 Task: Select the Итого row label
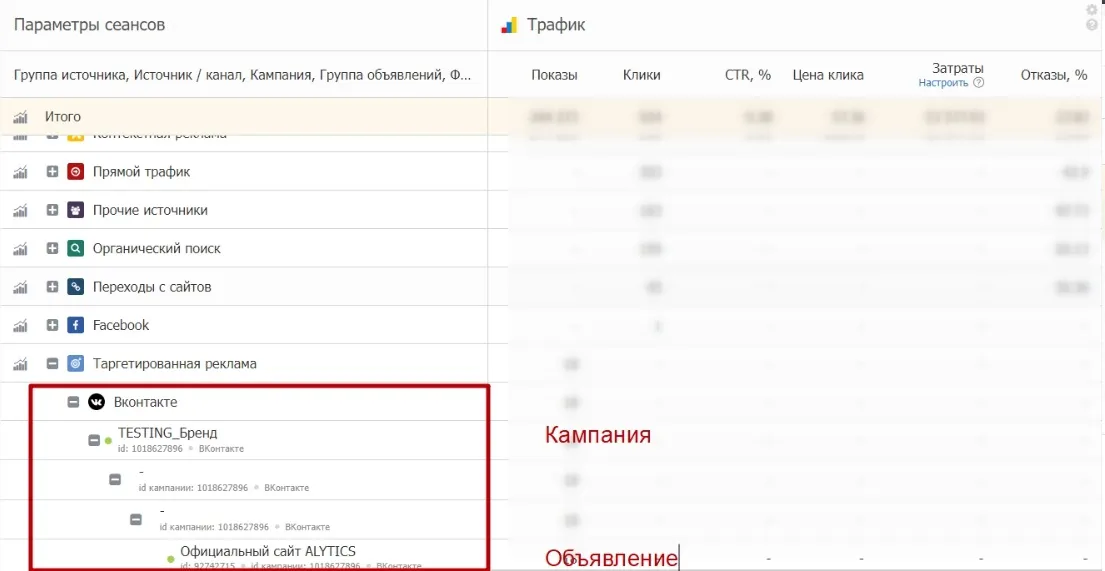(x=63, y=116)
